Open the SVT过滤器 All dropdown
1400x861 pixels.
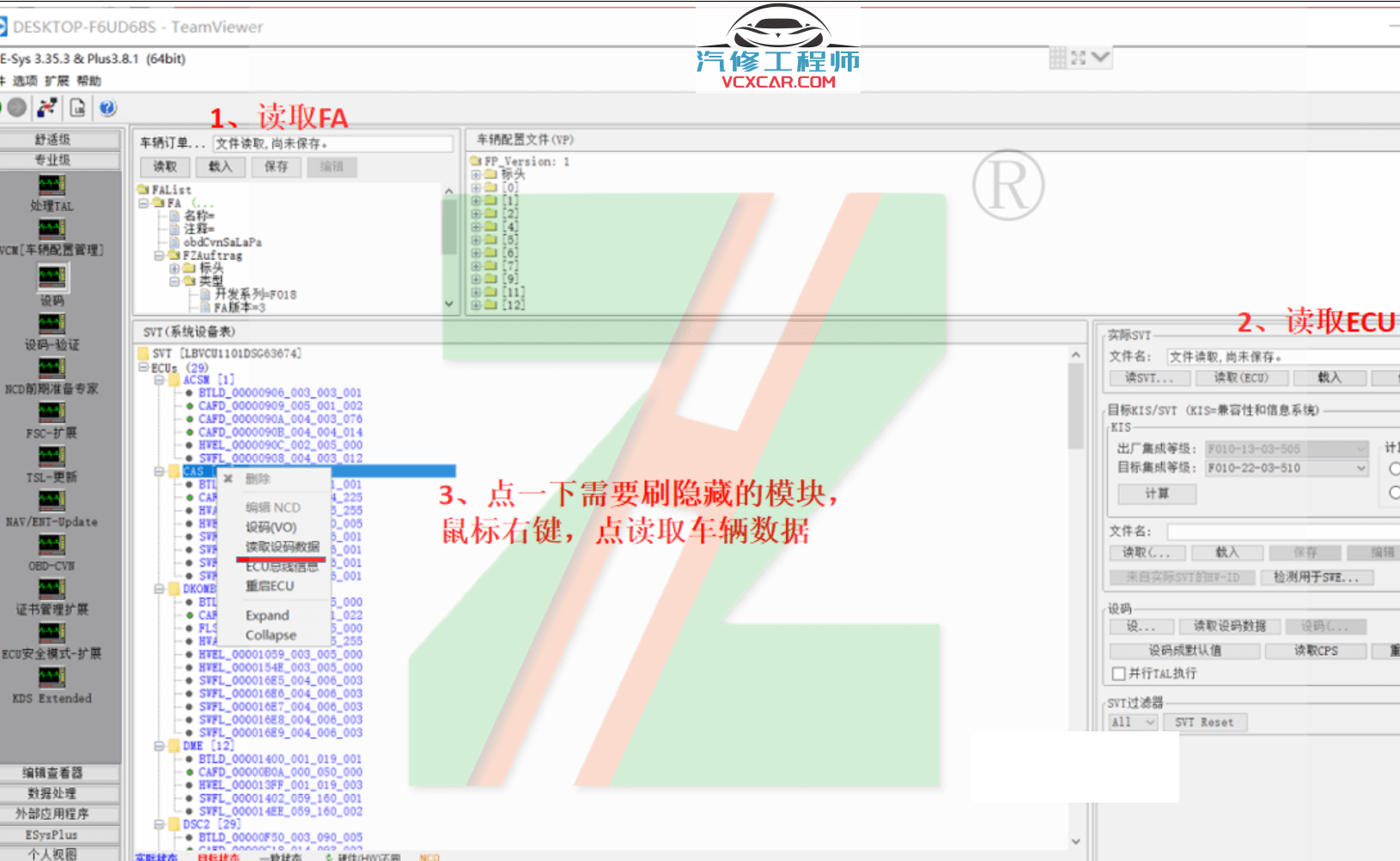[1132, 722]
